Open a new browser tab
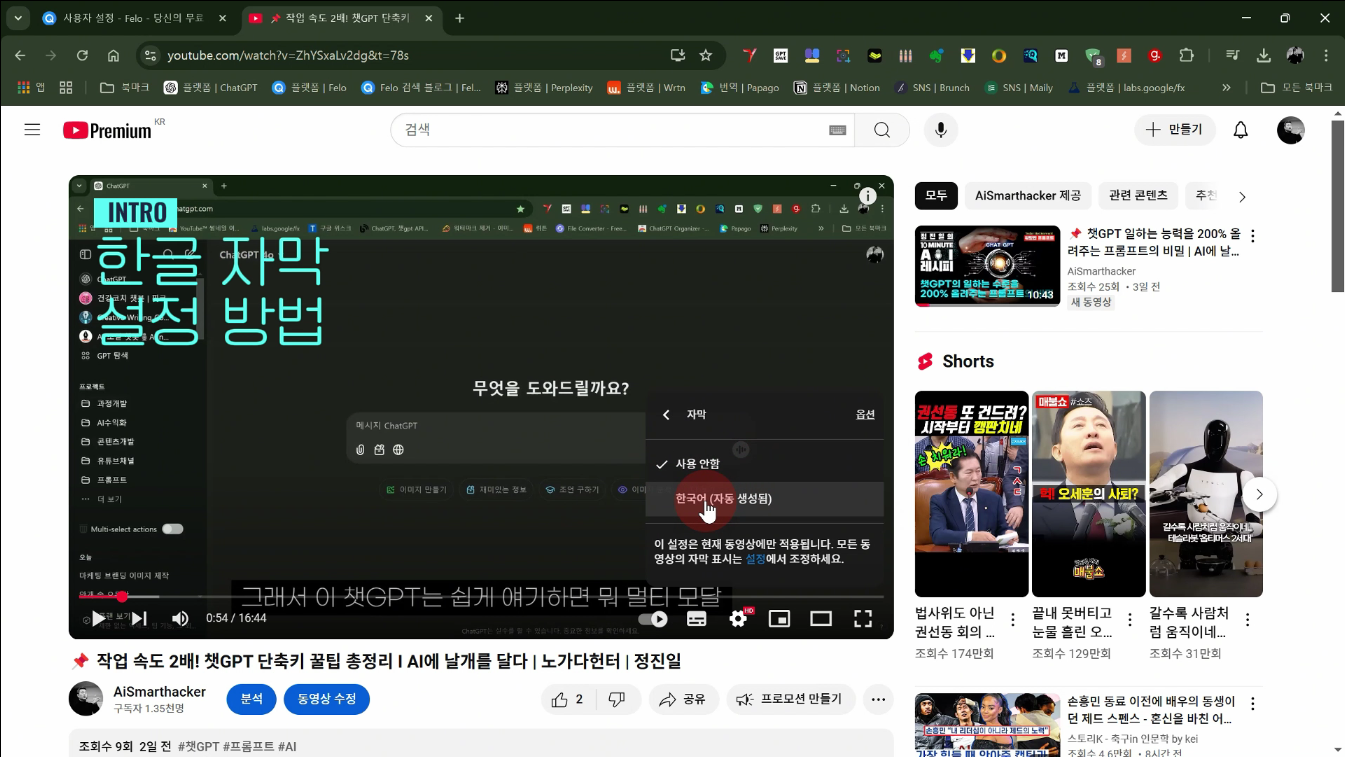The height and width of the screenshot is (757, 1345). [460, 18]
